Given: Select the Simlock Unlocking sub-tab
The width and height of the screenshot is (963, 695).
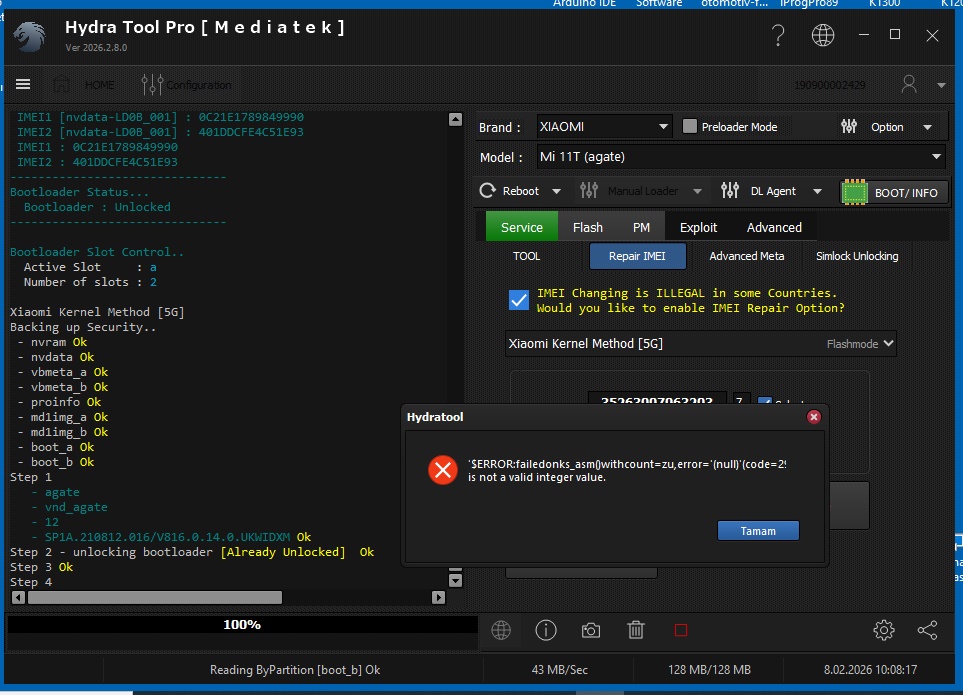Looking at the screenshot, I should click(857, 256).
